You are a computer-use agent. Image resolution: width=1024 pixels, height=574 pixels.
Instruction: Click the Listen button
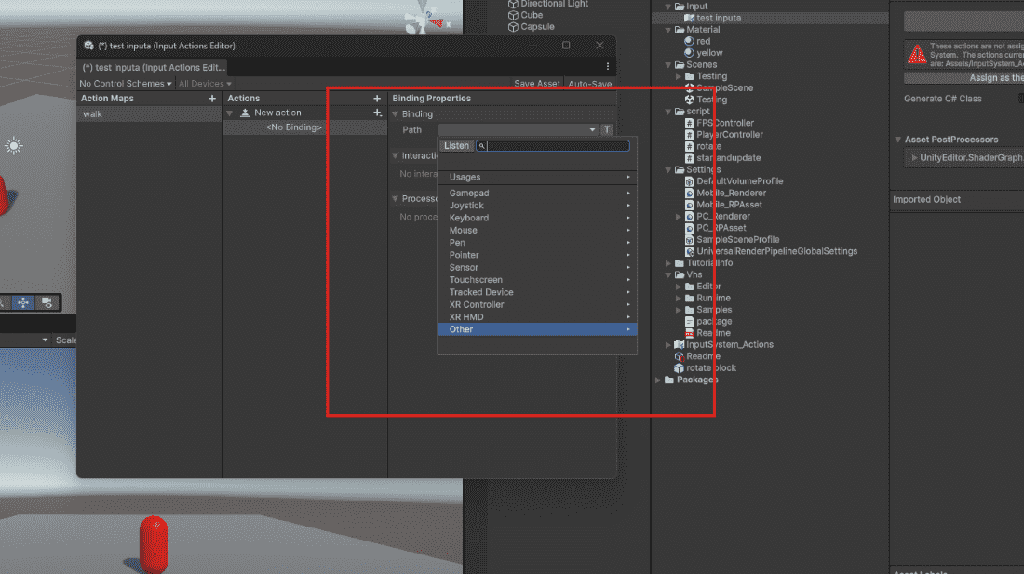click(x=456, y=146)
